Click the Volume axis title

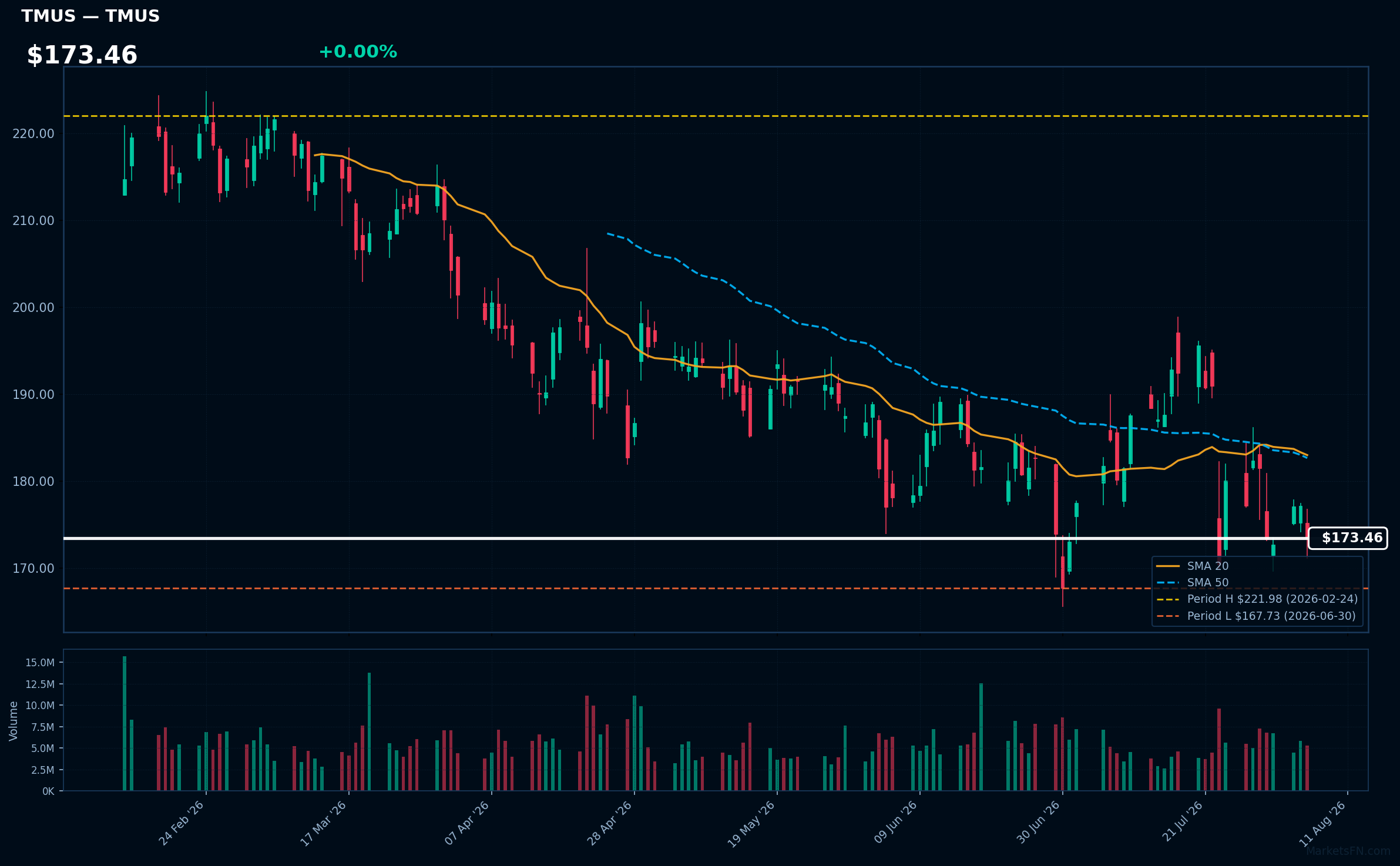tap(14, 721)
